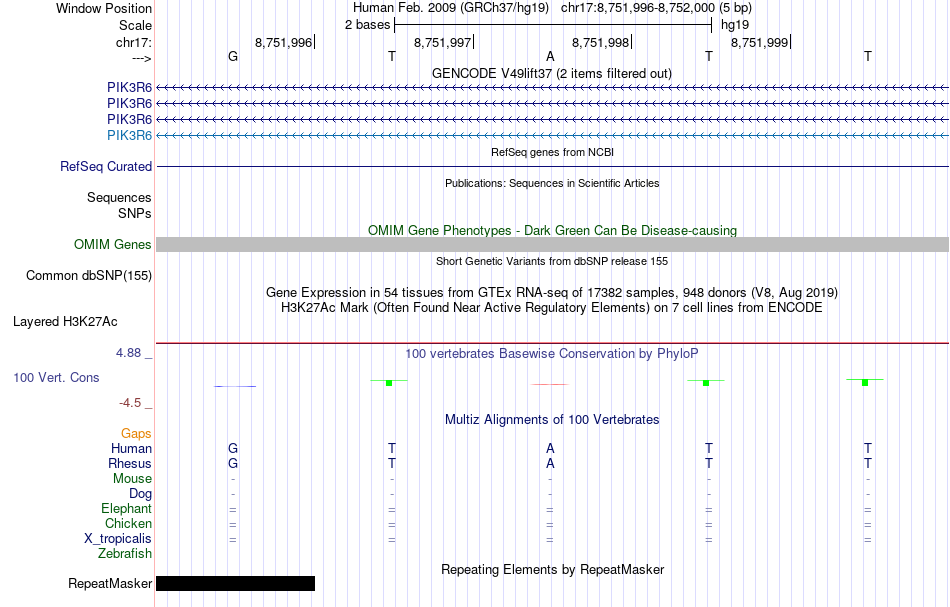Open the OMIM Gene Phenotypes track title
Viewport: 950px width, 607px height.
pyautogui.click(x=552, y=230)
